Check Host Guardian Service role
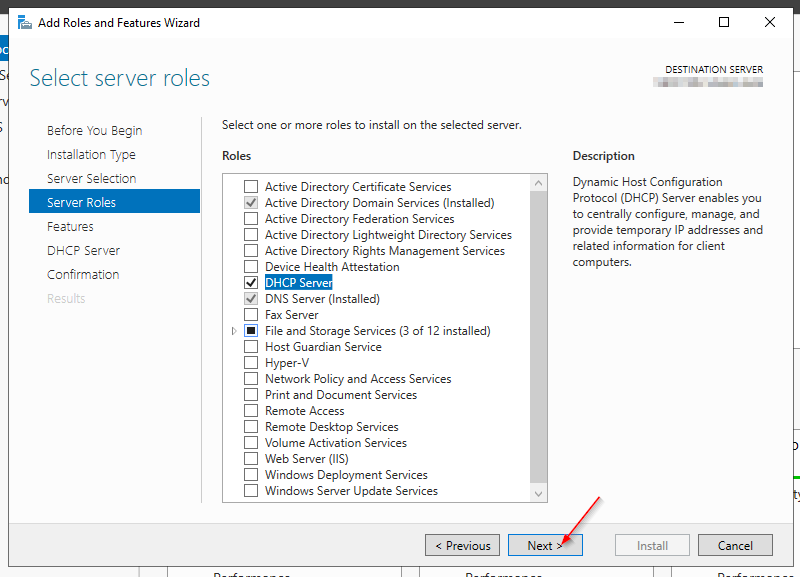The width and height of the screenshot is (800, 577). pos(251,347)
